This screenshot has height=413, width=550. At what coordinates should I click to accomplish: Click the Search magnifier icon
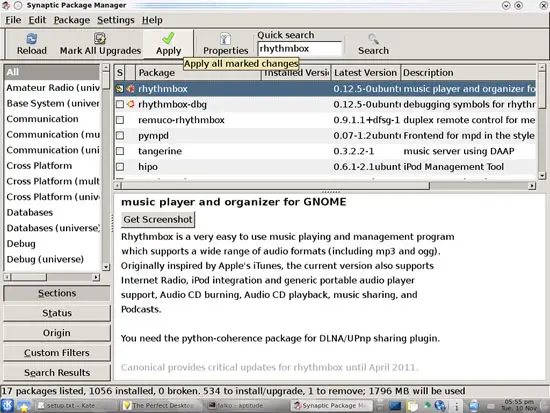coord(373,39)
